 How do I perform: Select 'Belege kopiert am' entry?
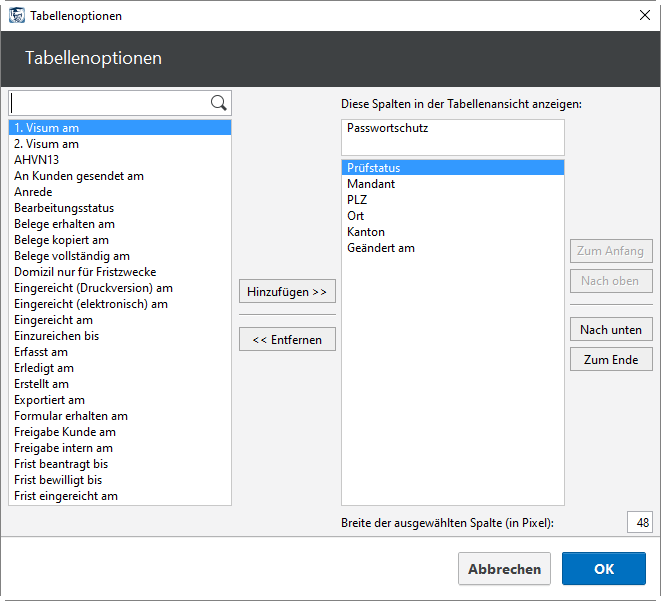[x=120, y=240]
